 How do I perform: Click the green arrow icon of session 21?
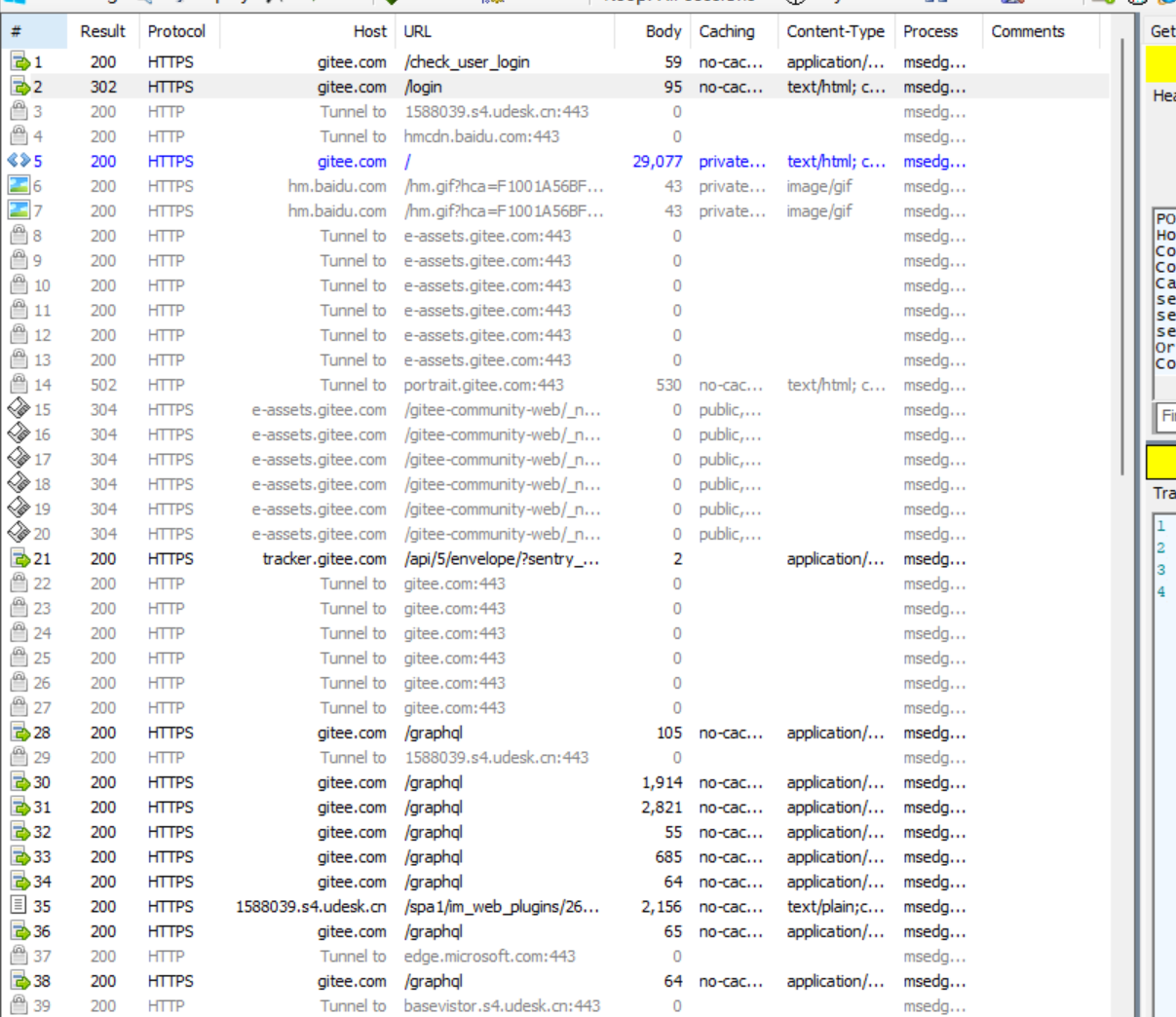coord(19,558)
